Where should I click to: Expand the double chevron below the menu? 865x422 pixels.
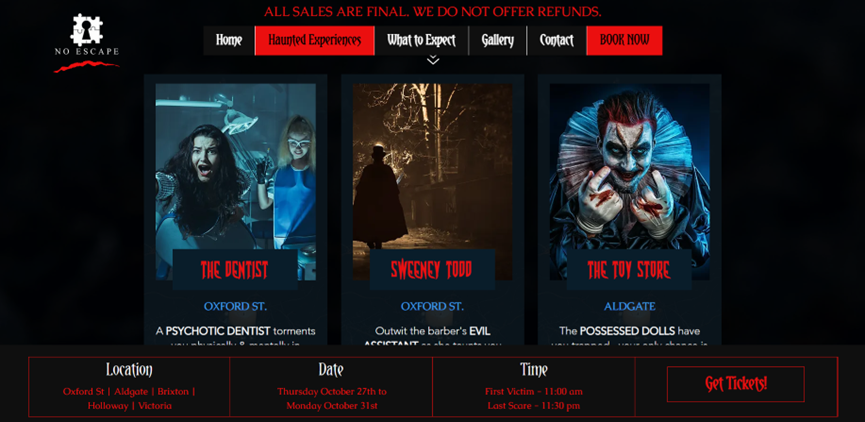433,60
